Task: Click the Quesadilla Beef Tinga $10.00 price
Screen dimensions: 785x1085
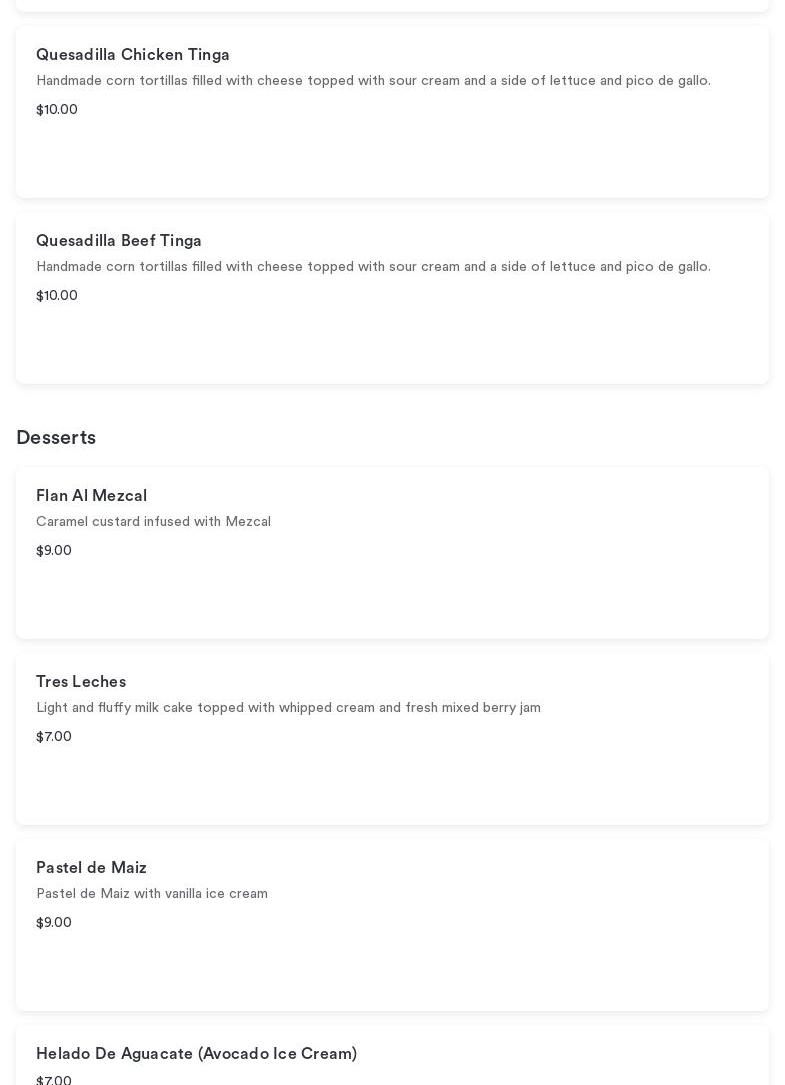Action: point(57,296)
